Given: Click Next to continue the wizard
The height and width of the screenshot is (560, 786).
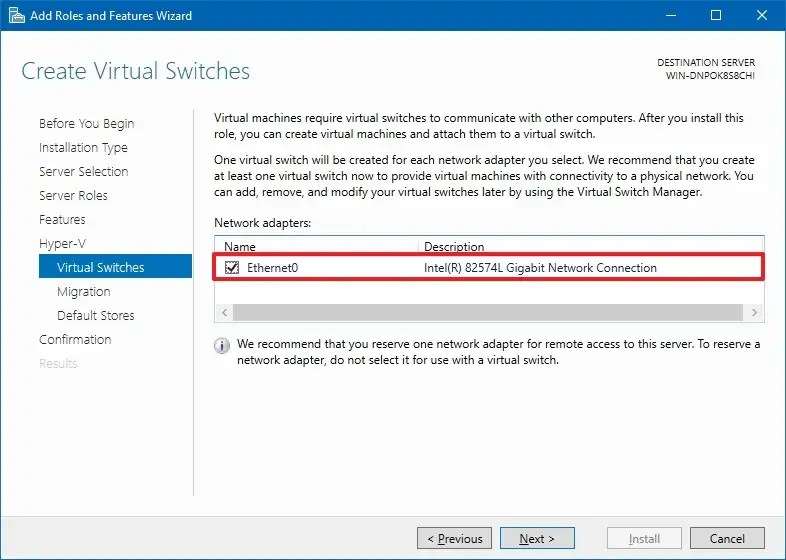Looking at the screenshot, I should click(x=537, y=538).
